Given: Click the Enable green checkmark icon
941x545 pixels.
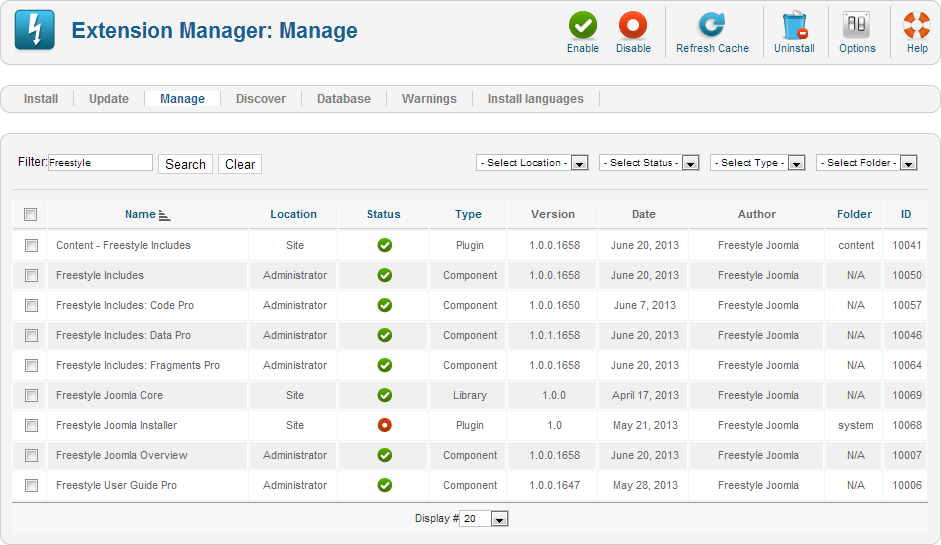Looking at the screenshot, I should tap(583, 26).
